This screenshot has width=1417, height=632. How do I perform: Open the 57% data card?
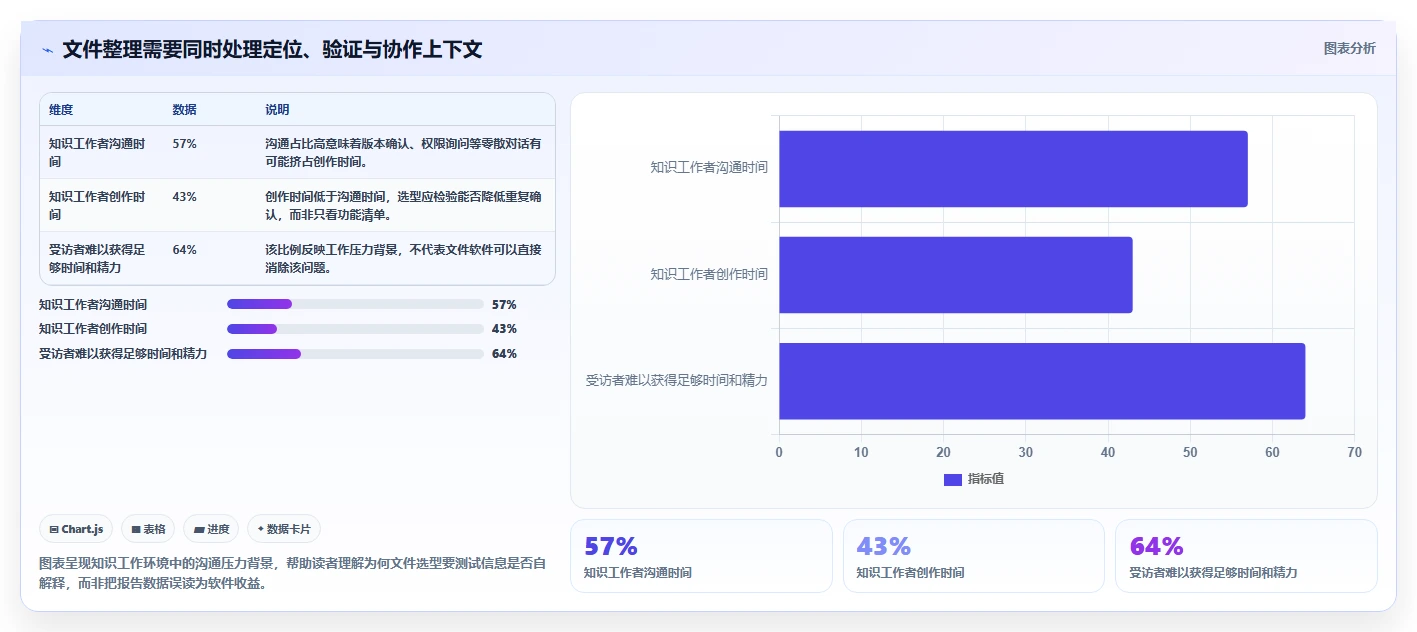[x=701, y=556]
